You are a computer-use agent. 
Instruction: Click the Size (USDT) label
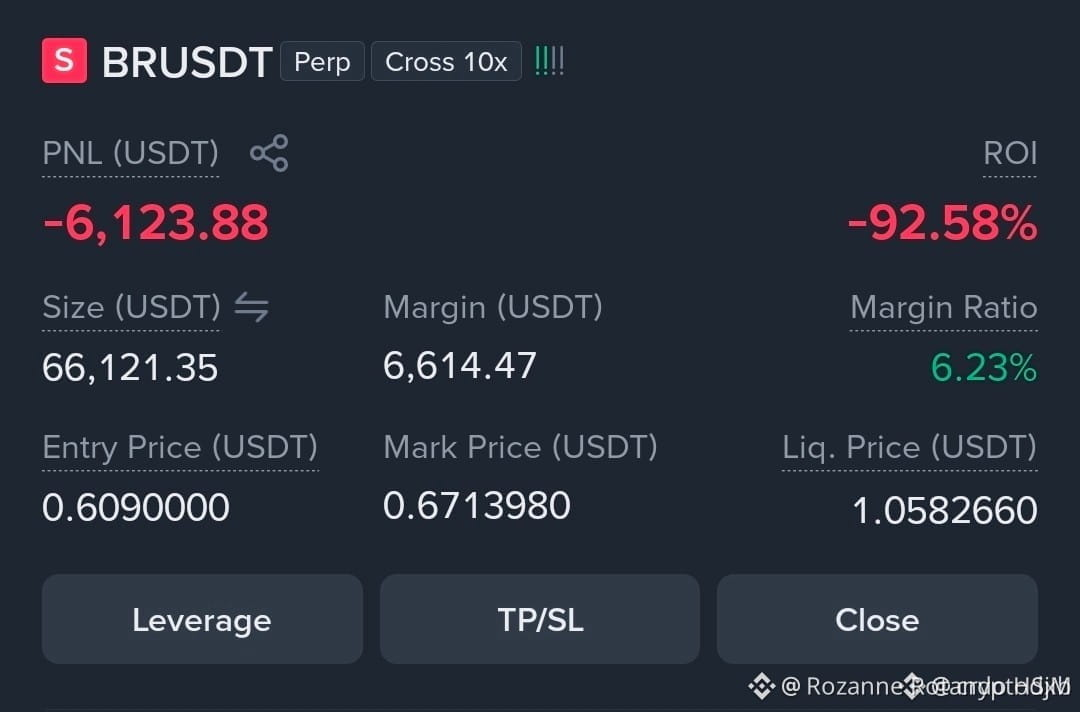(x=132, y=307)
